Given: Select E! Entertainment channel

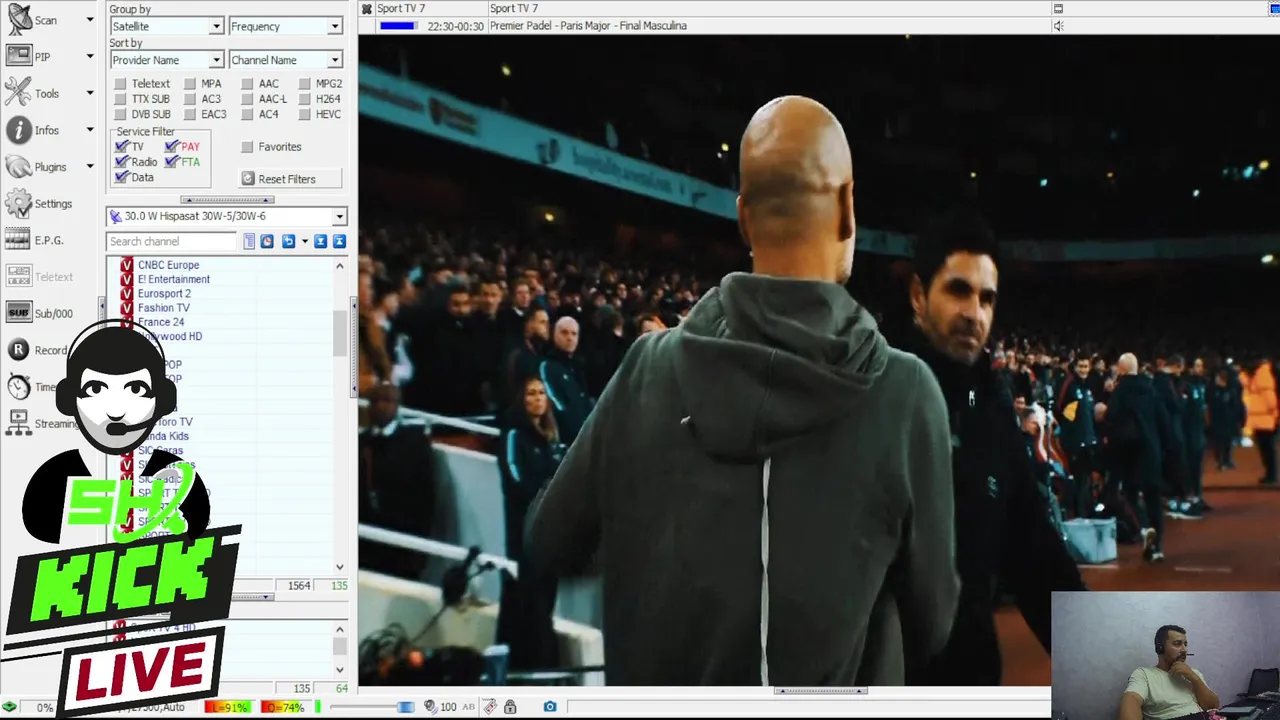Looking at the screenshot, I should (x=174, y=279).
